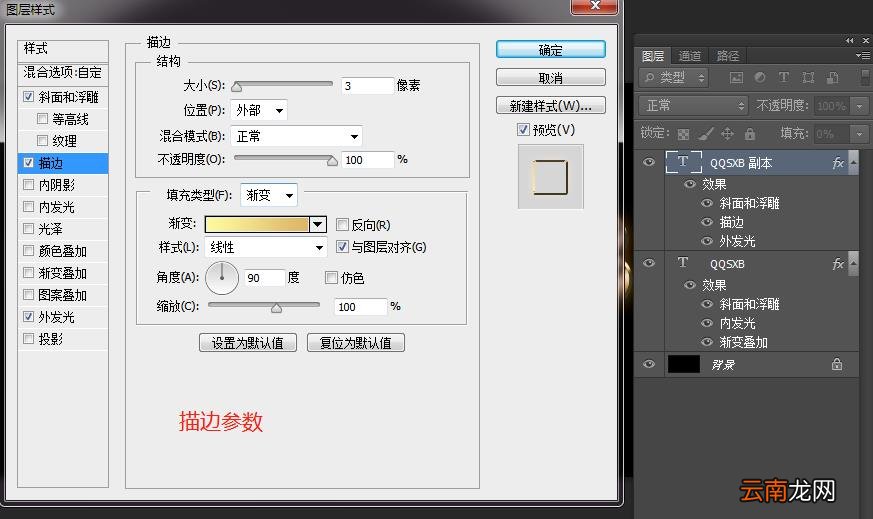Hide the 背景 layer
Viewport: 873px width, 519px height.
[649, 364]
